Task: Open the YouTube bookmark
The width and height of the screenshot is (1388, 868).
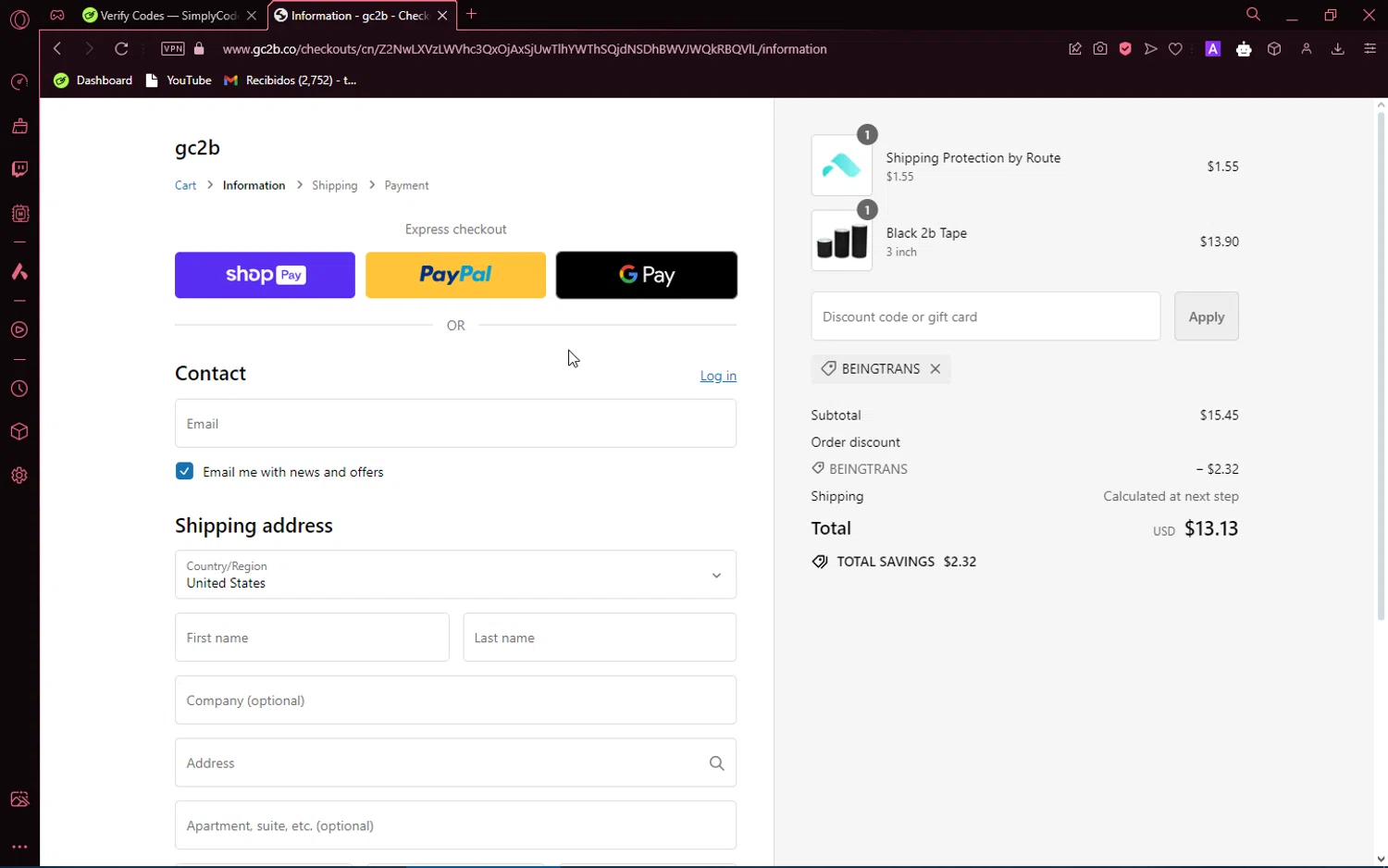Action: pyautogui.click(x=180, y=81)
